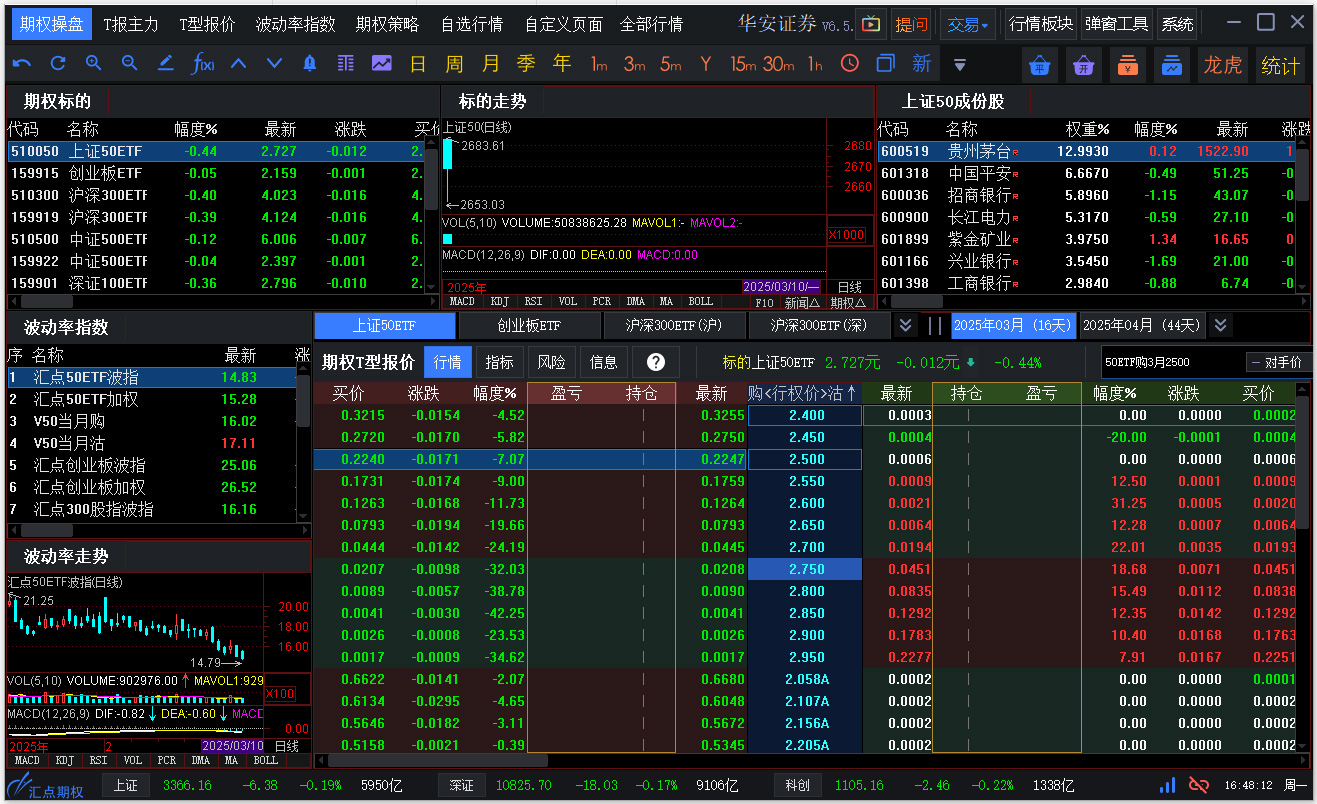
Task: Switch to the 波动率指数 tab
Action: click(295, 24)
